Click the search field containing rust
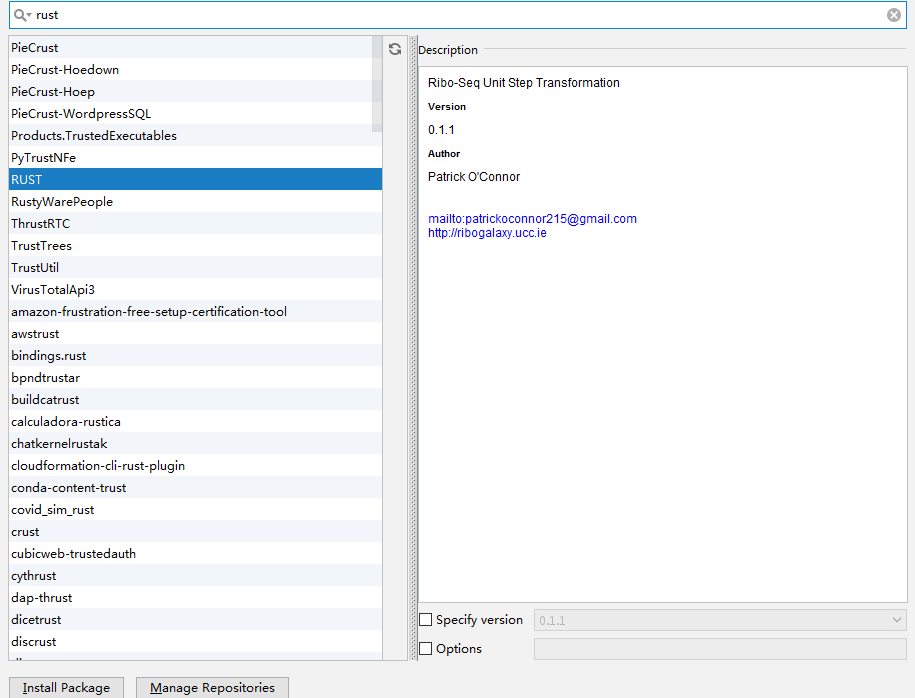The image size is (915, 698). point(458,15)
